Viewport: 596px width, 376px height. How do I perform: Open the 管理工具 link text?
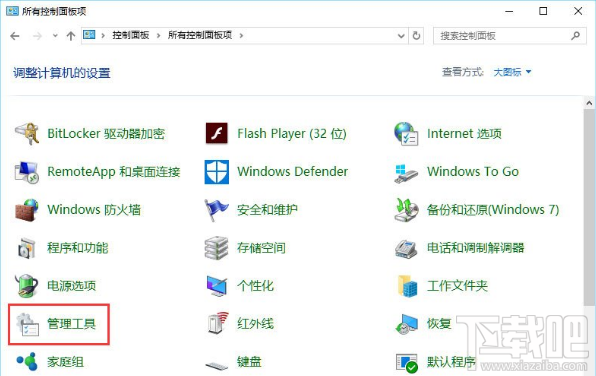click(x=71, y=324)
